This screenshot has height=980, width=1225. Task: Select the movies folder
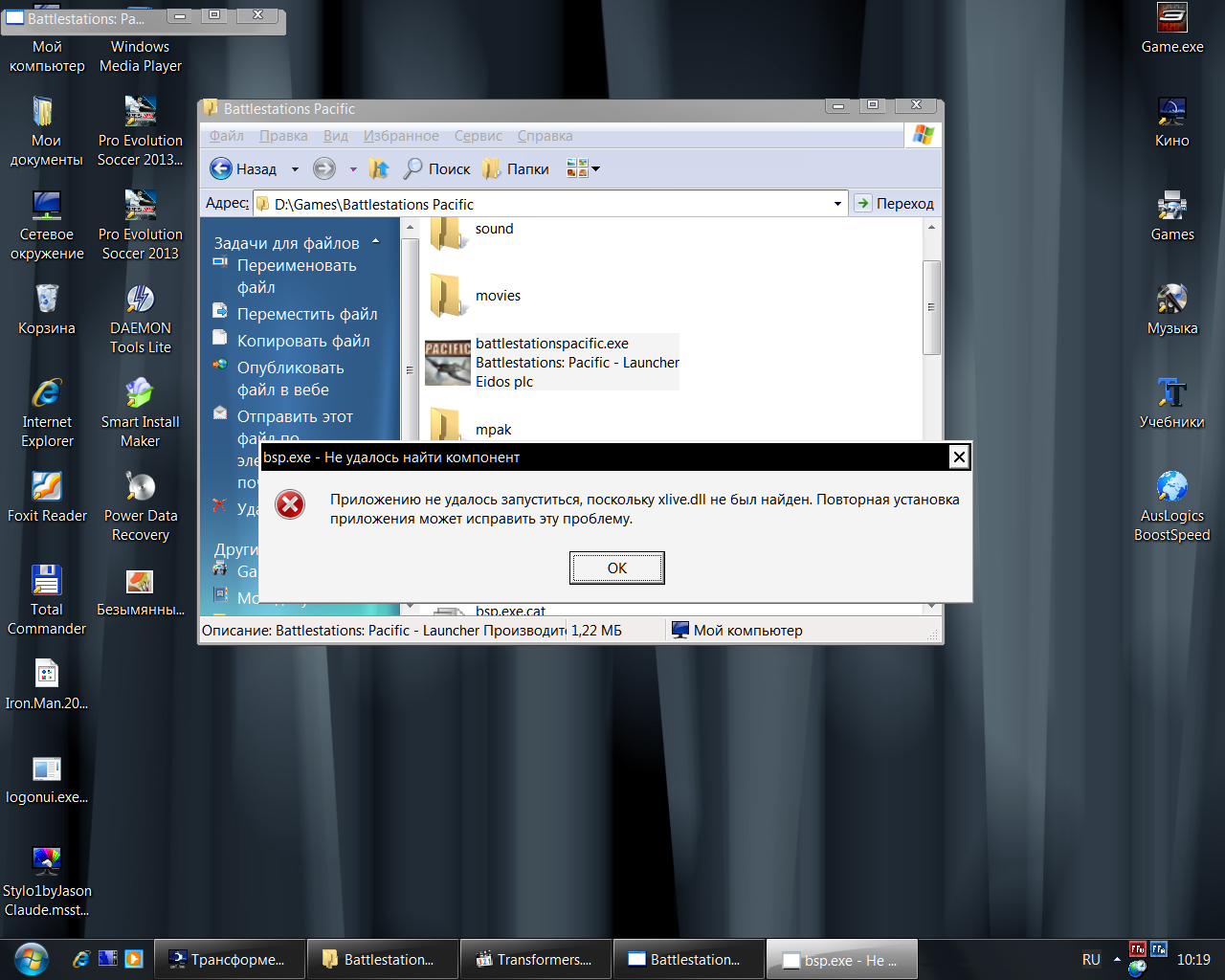[x=447, y=296]
